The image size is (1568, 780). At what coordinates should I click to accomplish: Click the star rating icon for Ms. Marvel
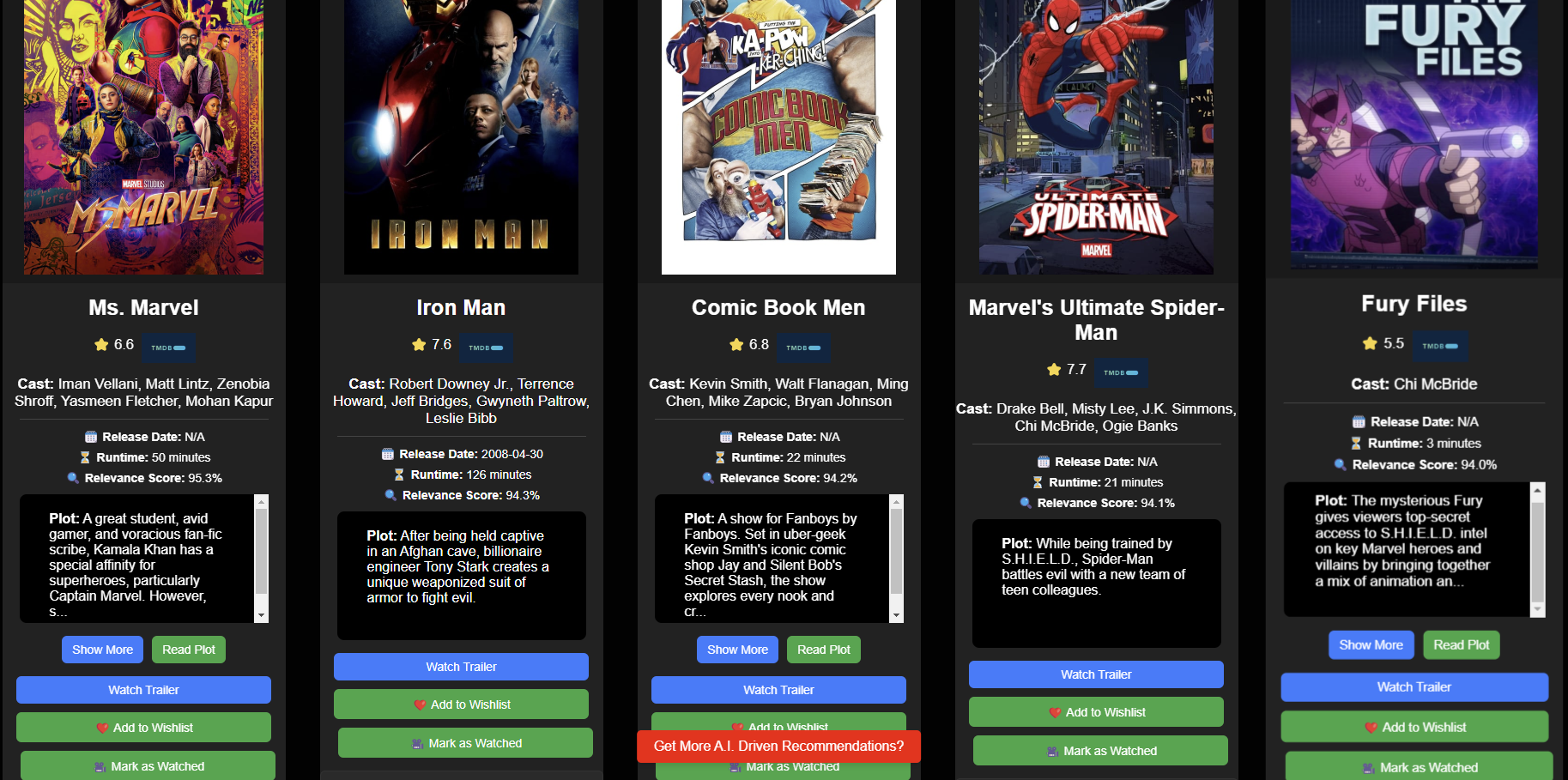[101, 345]
